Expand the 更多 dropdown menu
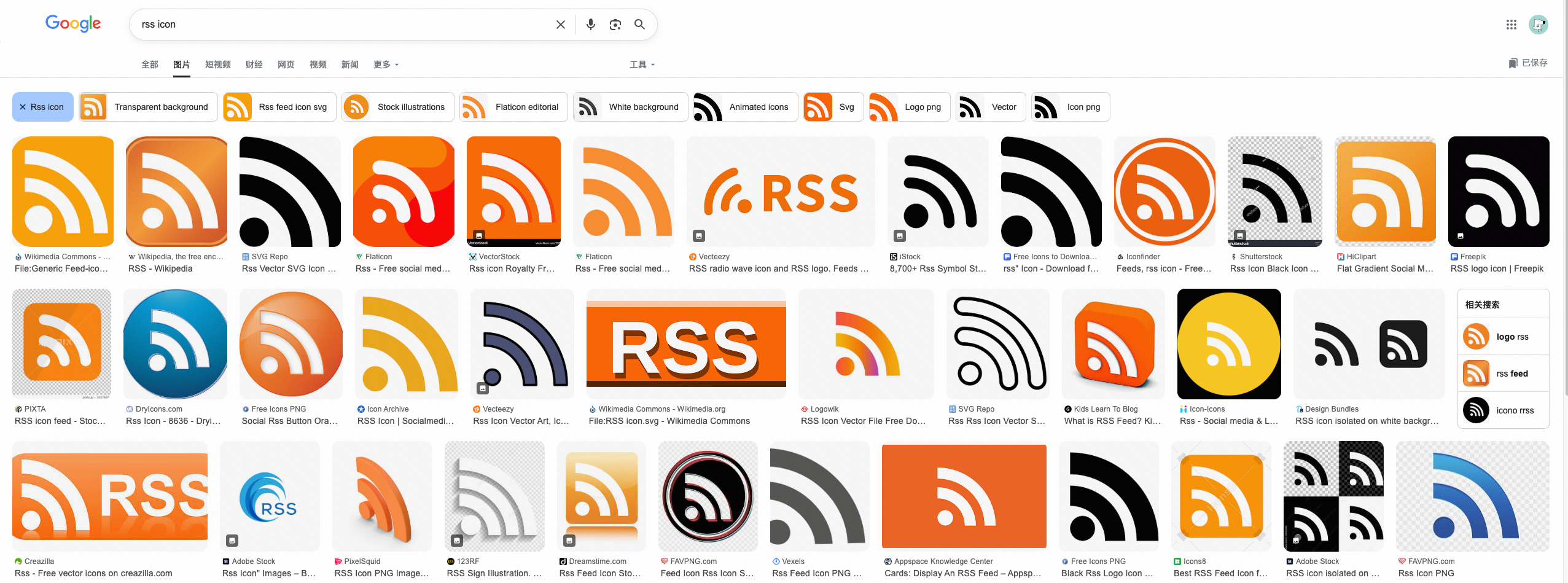 pos(386,65)
